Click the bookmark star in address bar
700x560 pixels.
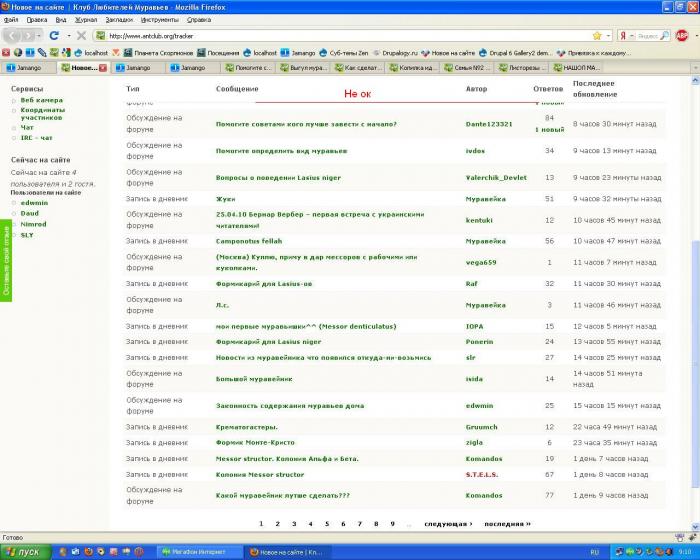pyautogui.click(x=596, y=36)
